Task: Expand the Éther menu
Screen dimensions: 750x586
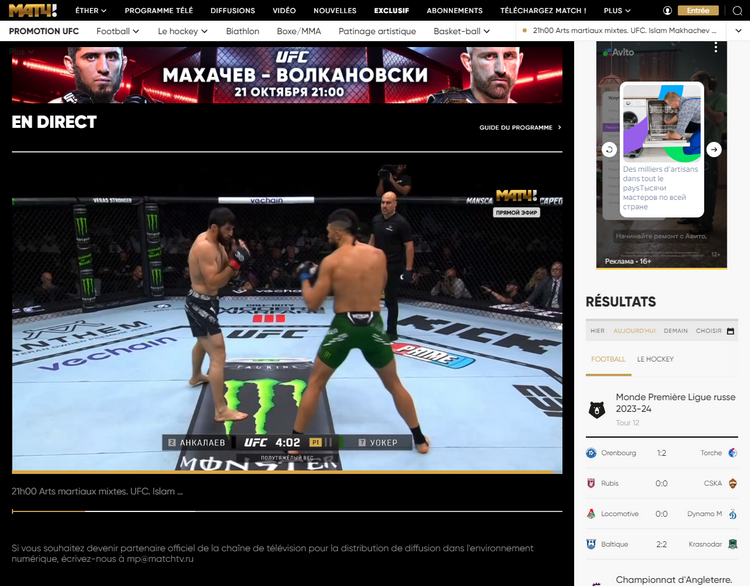Action: coord(91,11)
